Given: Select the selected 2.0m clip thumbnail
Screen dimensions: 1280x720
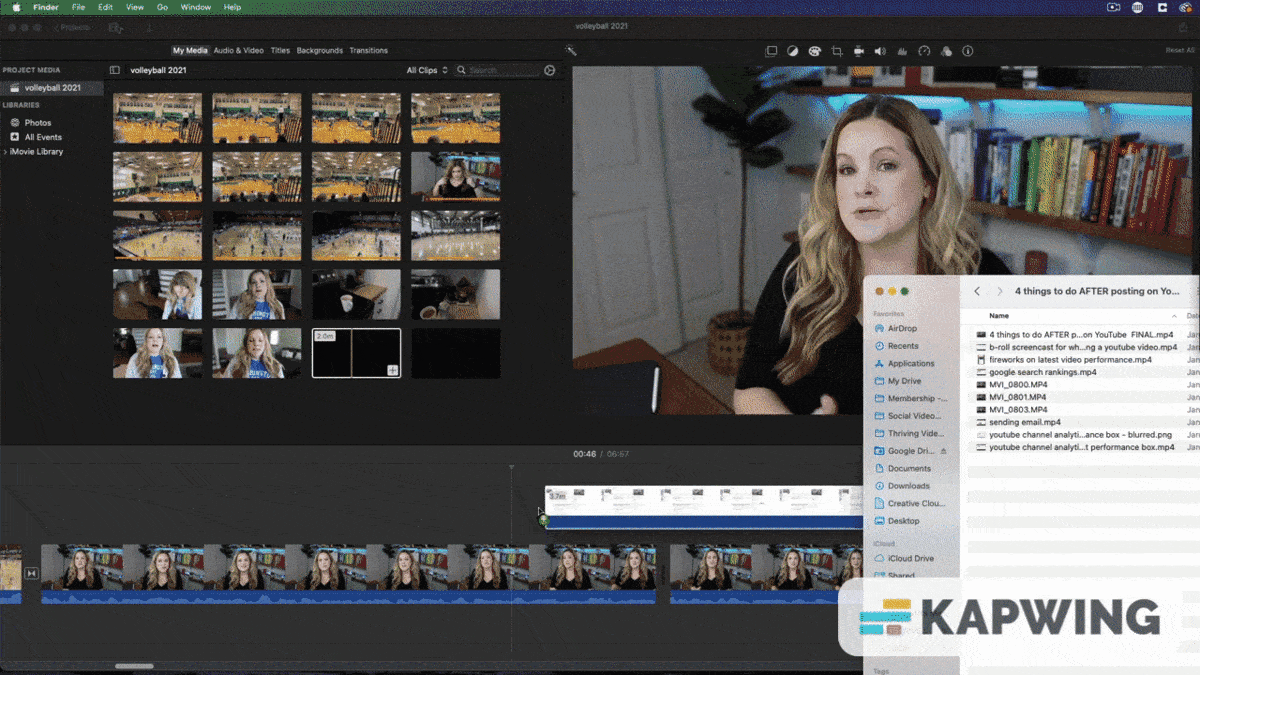Looking at the screenshot, I should (x=356, y=353).
